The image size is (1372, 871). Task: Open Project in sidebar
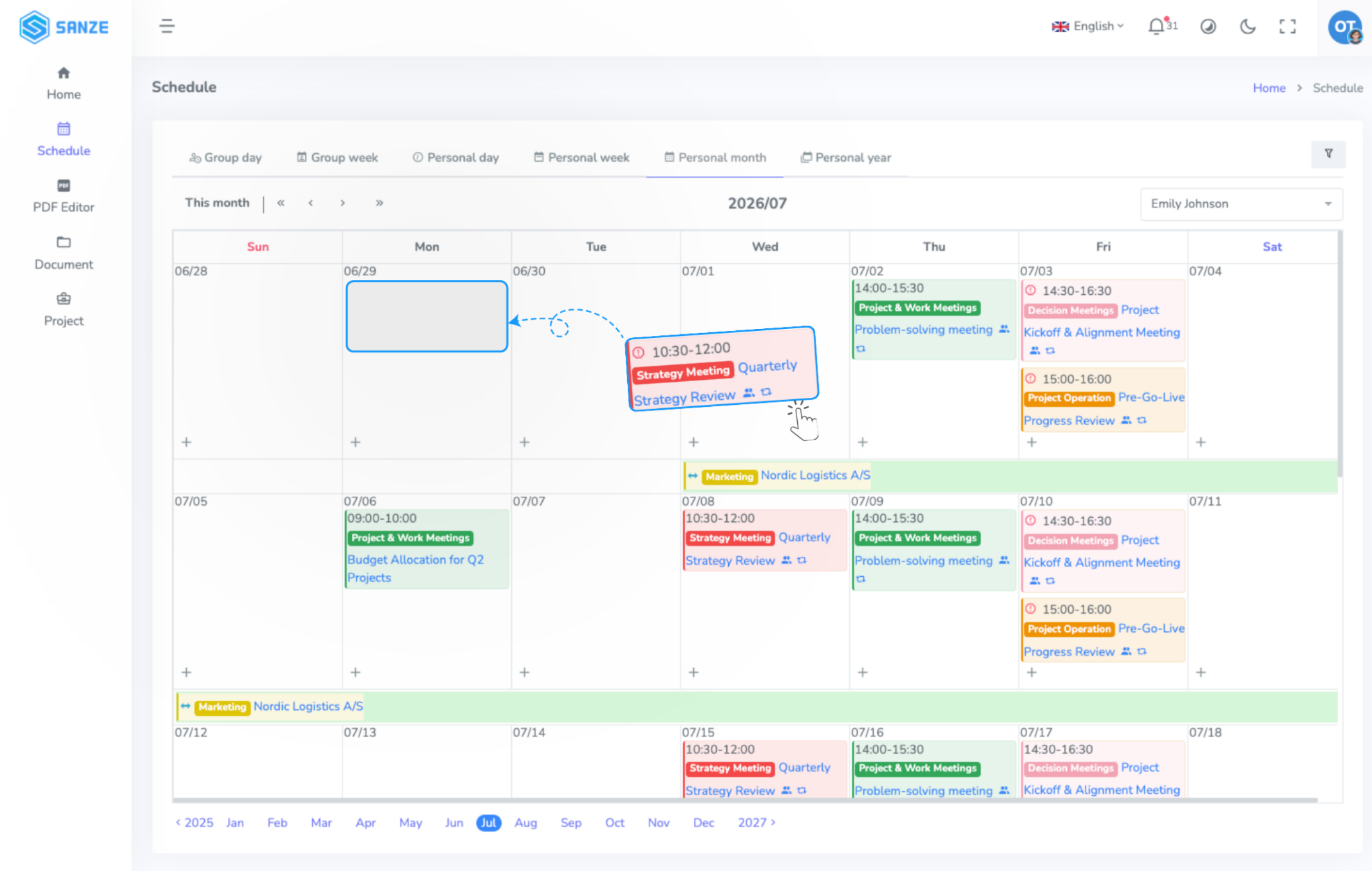(x=64, y=310)
